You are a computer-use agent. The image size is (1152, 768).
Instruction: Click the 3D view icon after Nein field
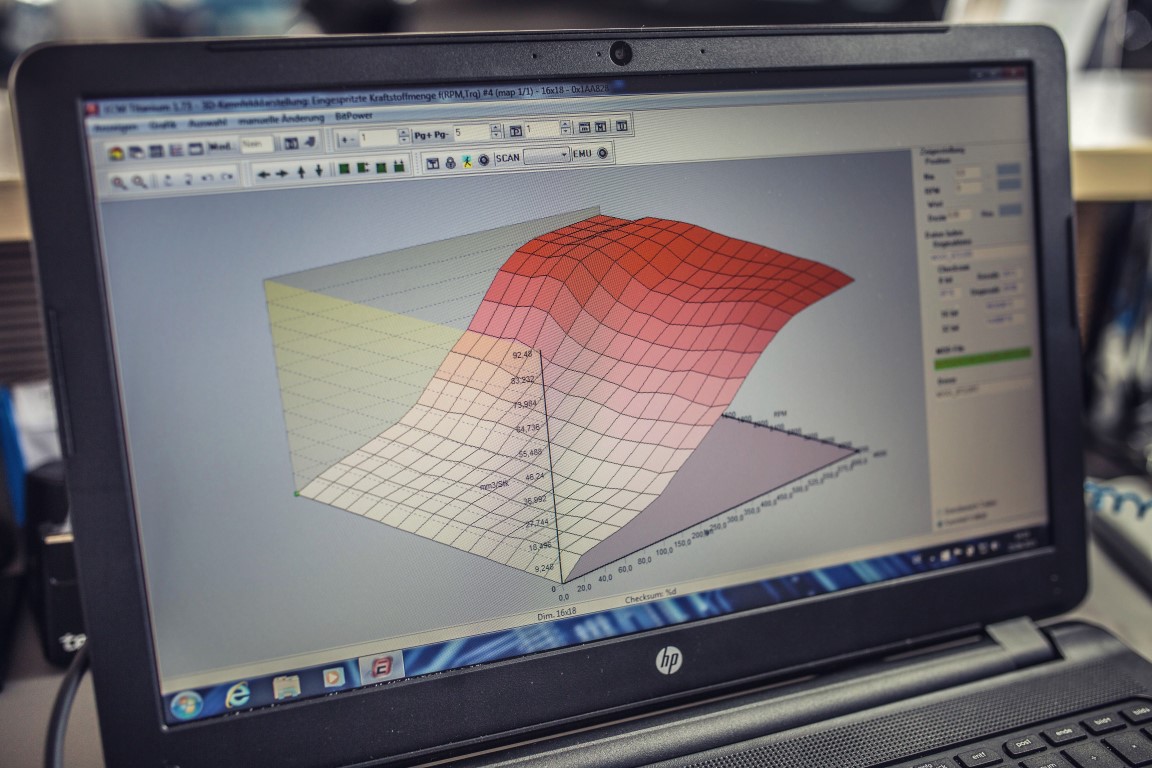coord(292,143)
